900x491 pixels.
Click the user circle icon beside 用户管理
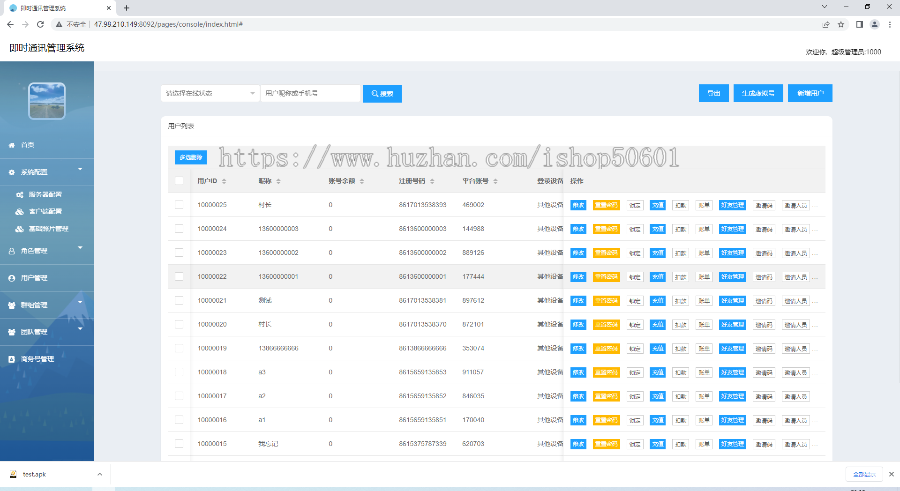pyautogui.click(x=11, y=278)
